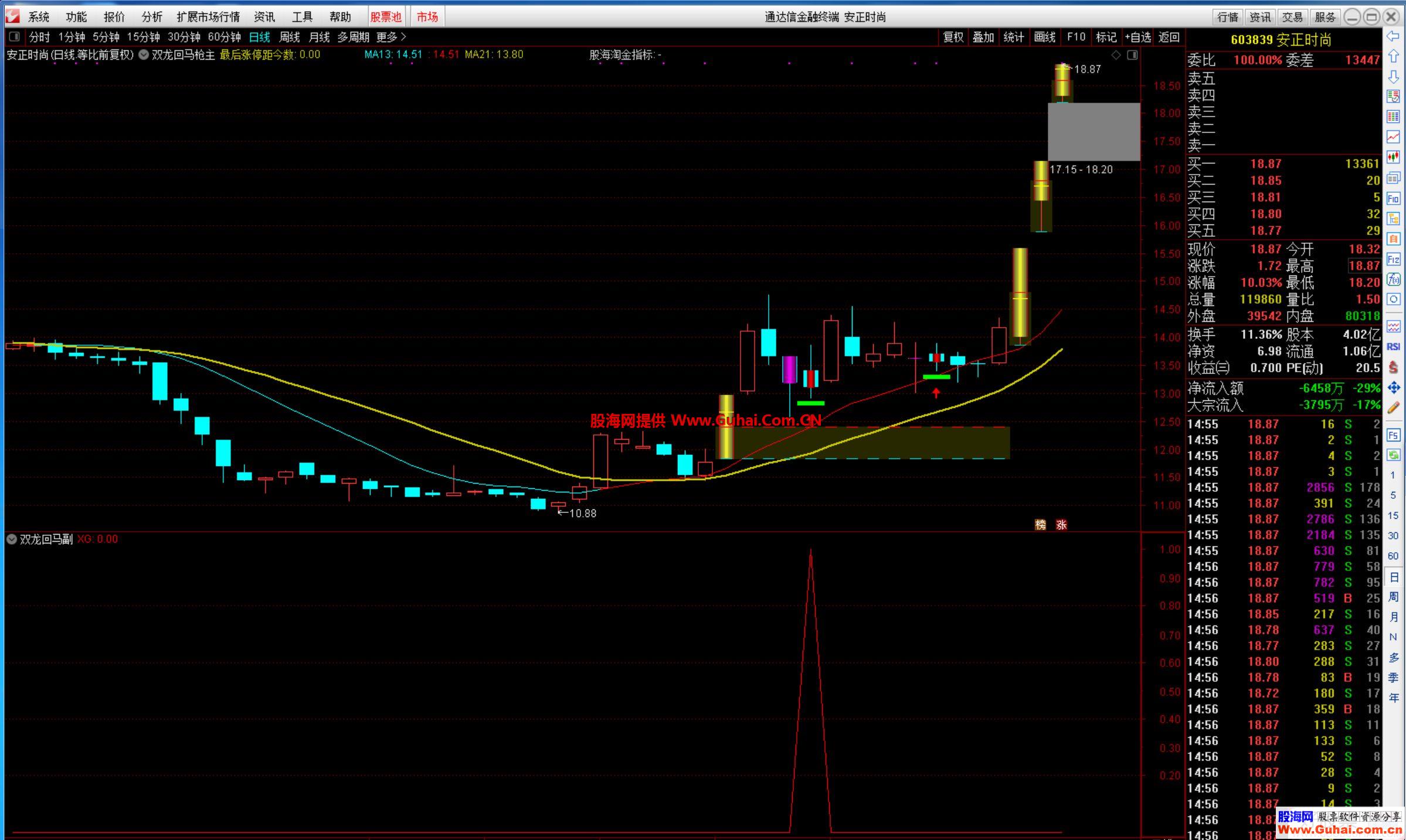Switch to 5-minute period in right sidebar
This screenshot has width=1406, height=840.
point(1393,495)
